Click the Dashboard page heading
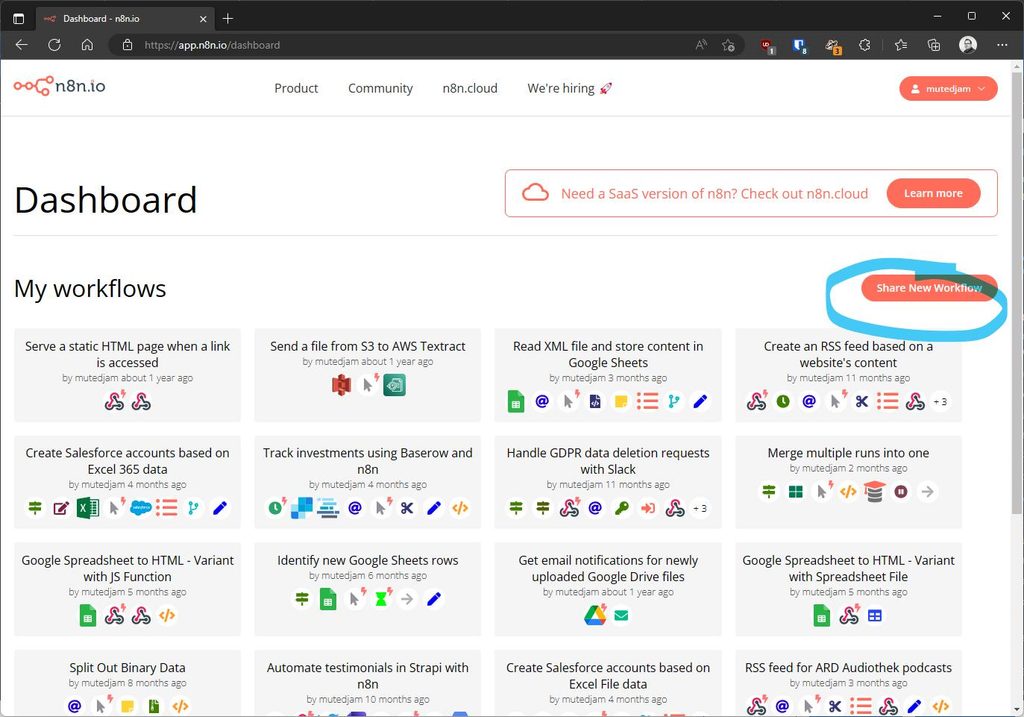Image resolution: width=1024 pixels, height=717 pixels. [105, 200]
